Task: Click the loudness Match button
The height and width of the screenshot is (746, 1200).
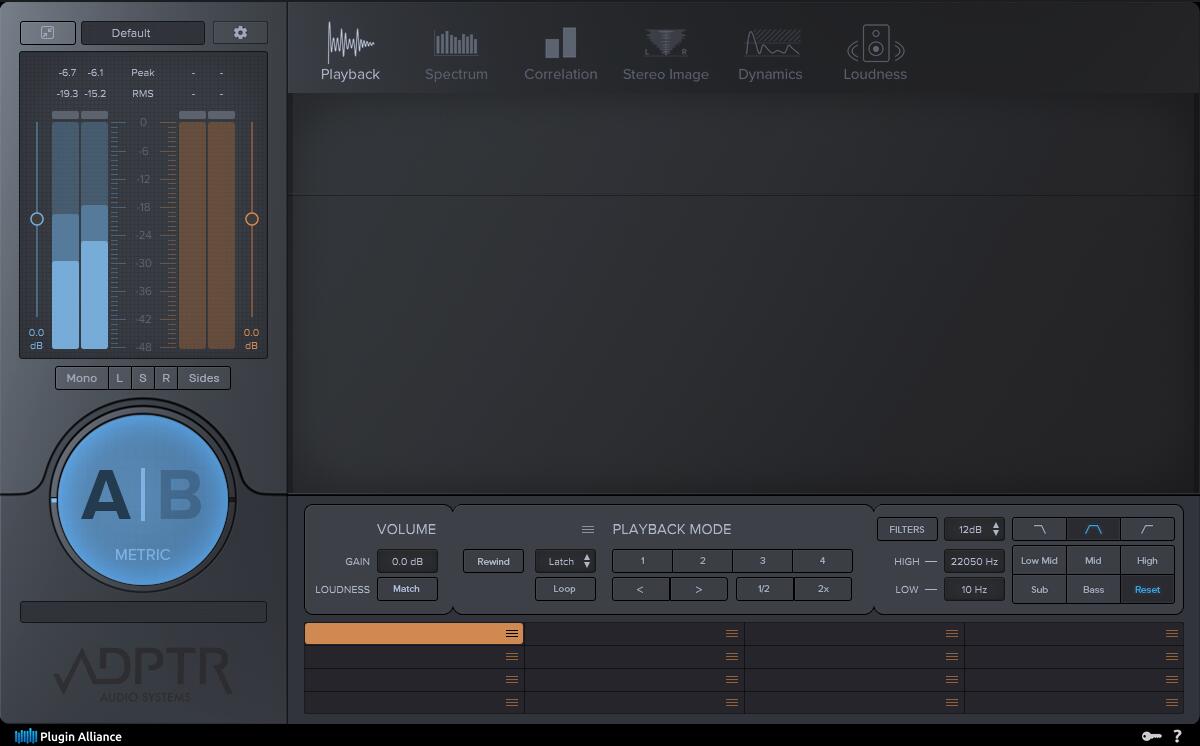Action: (407, 589)
